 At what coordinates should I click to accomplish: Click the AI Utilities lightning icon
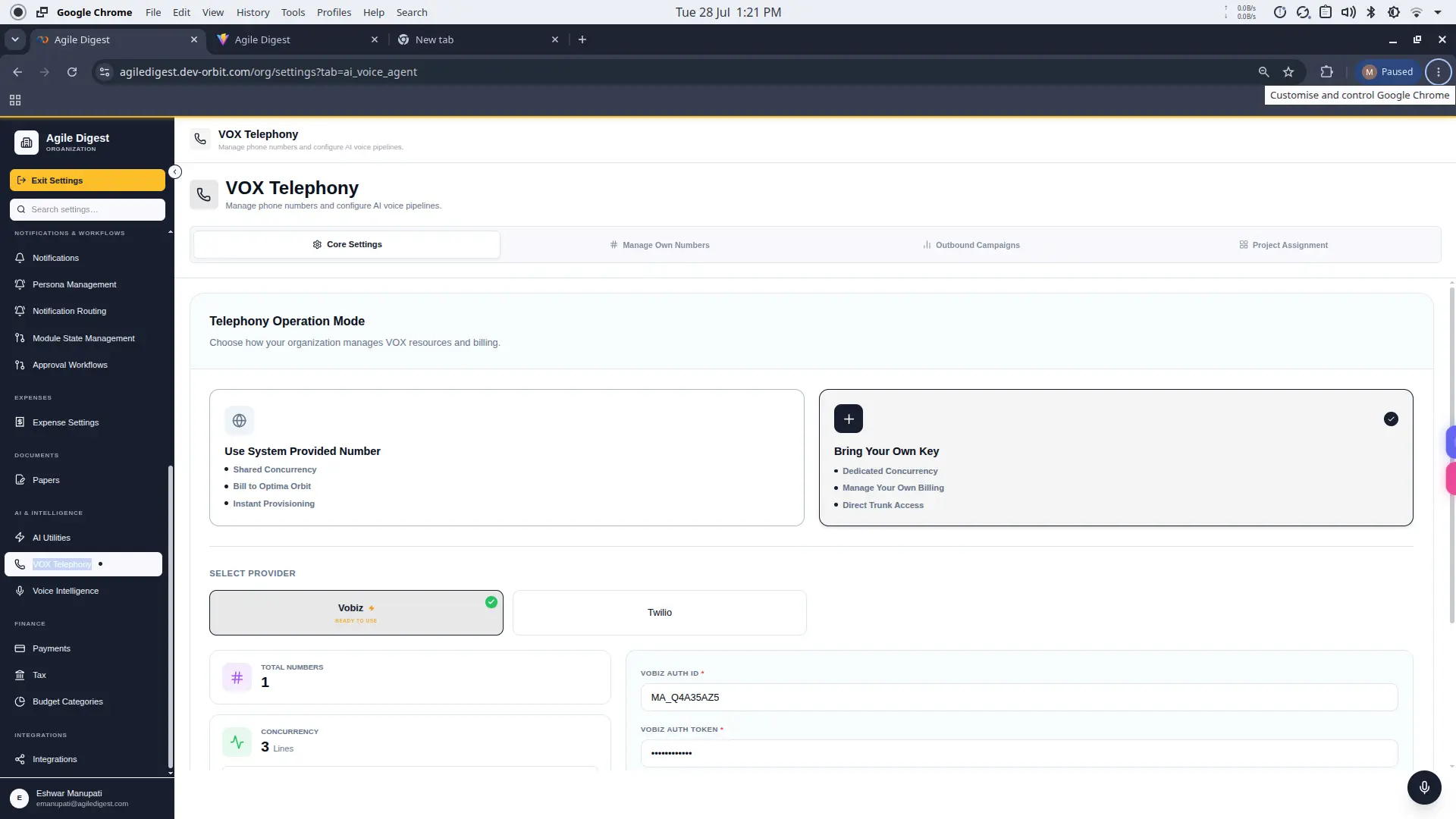tap(20, 538)
